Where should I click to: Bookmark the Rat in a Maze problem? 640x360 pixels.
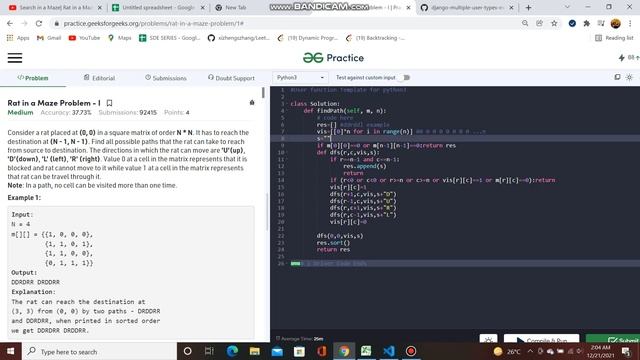click(109, 103)
